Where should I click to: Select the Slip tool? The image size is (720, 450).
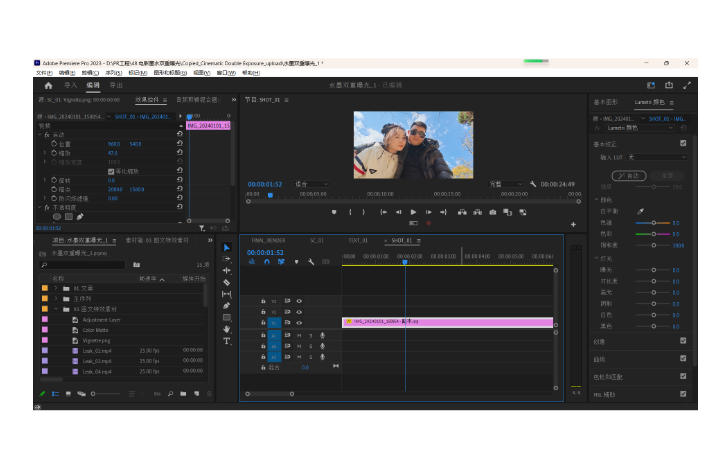tap(226, 294)
